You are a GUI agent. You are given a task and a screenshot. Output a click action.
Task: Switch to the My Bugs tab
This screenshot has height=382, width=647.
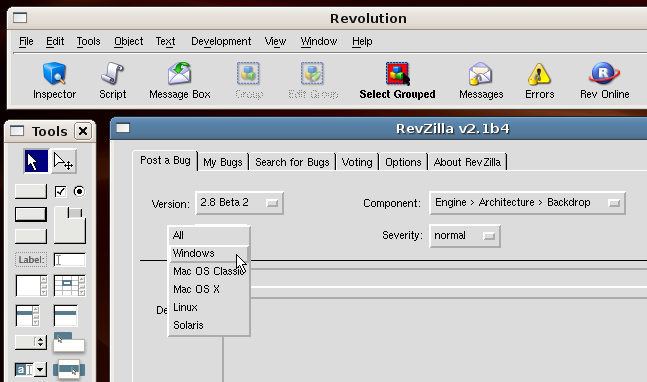pyautogui.click(x=222, y=162)
